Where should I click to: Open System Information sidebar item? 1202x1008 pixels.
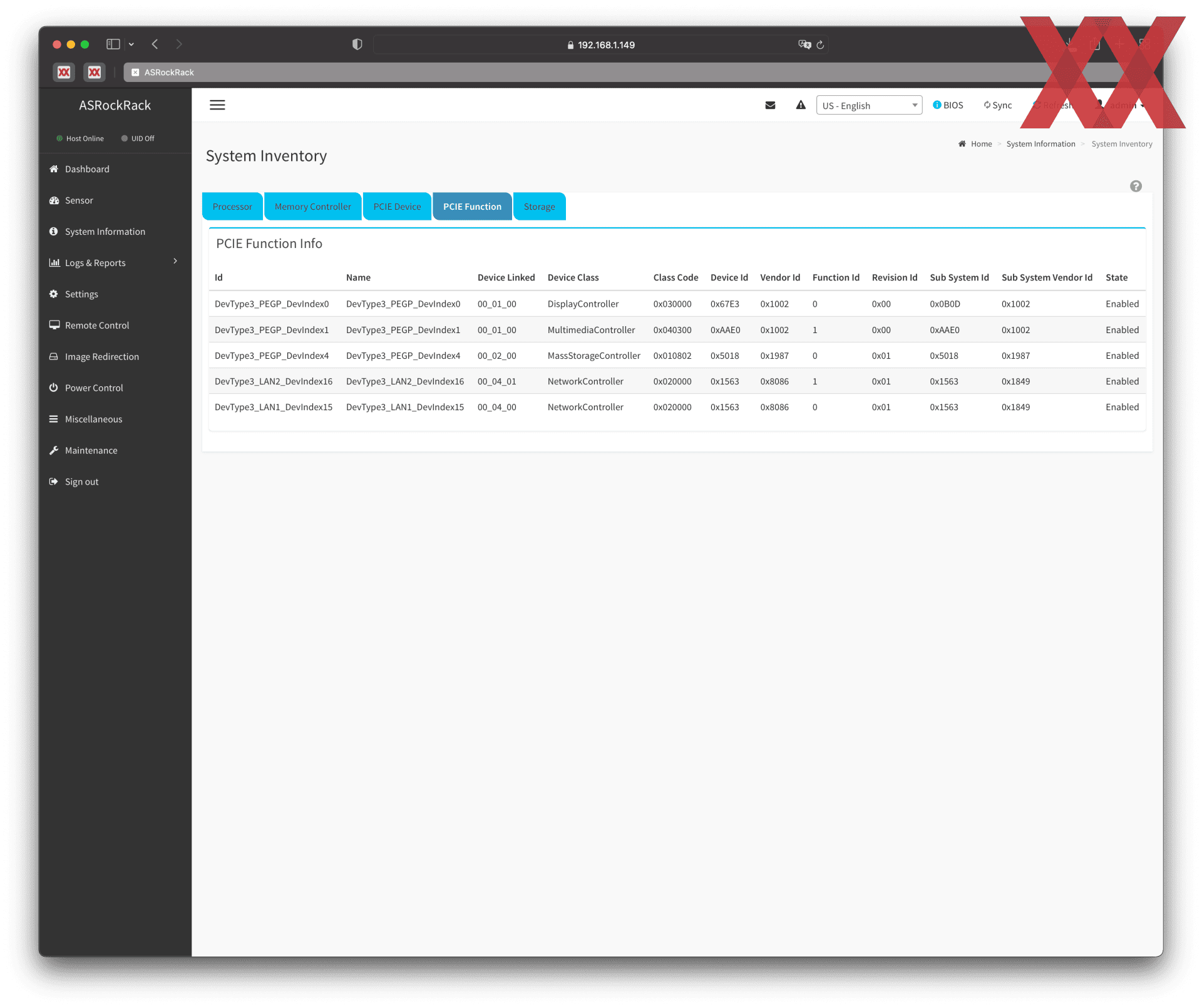tap(115, 232)
